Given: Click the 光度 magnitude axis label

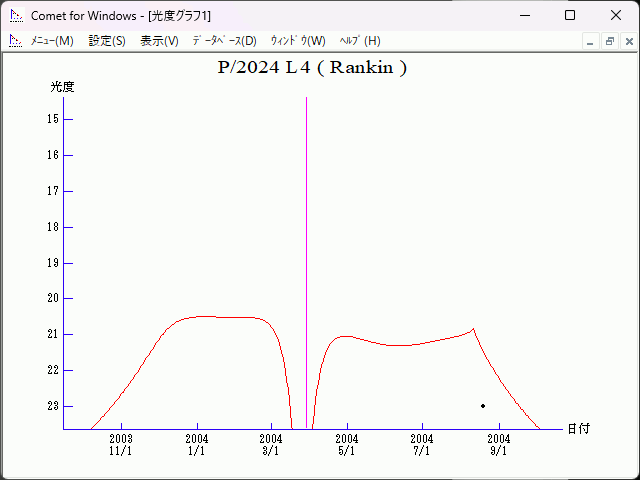Looking at the screenshot, I should [x=63, y=87].
